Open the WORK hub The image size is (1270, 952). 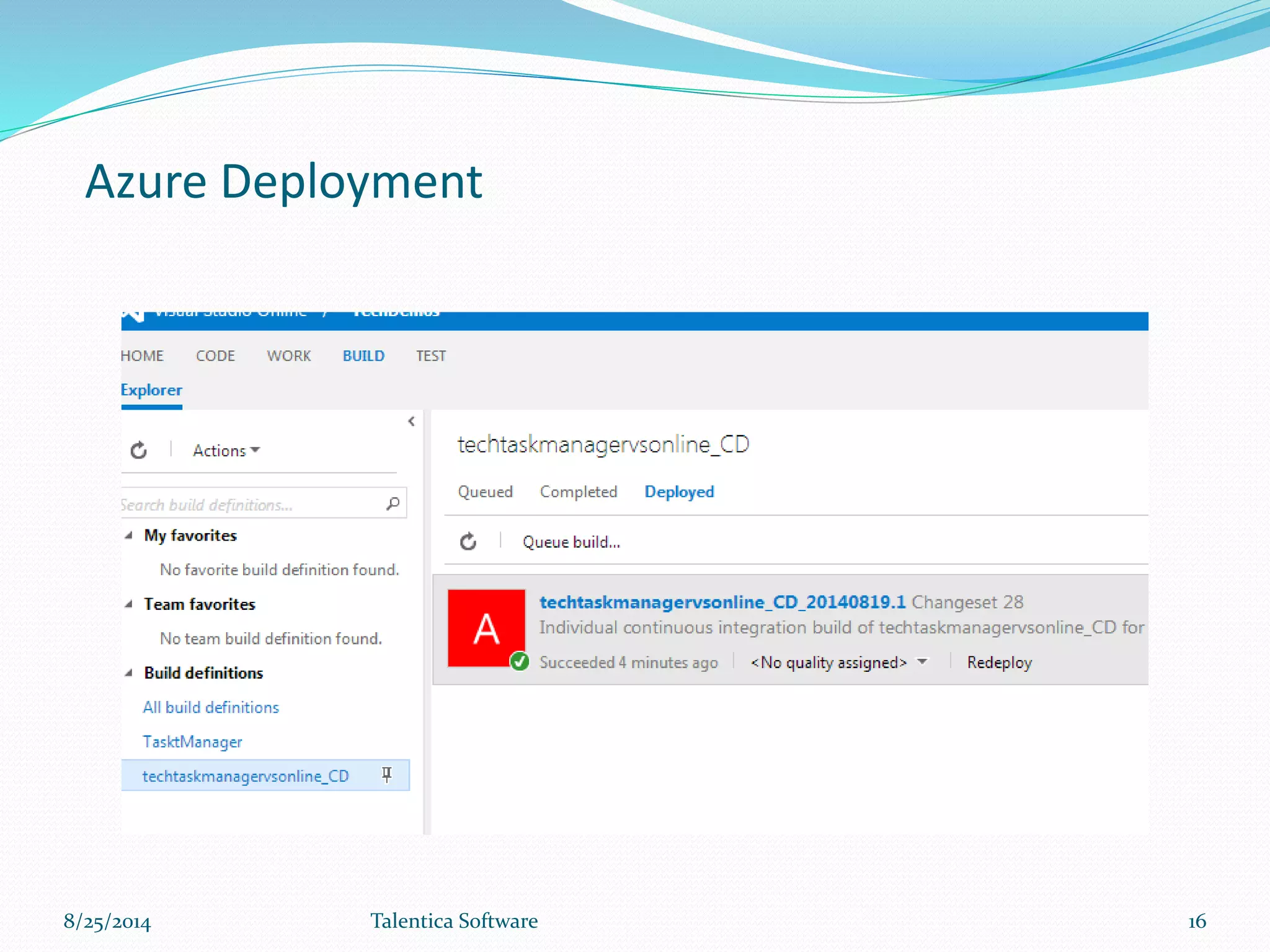(x=289, y=356)
